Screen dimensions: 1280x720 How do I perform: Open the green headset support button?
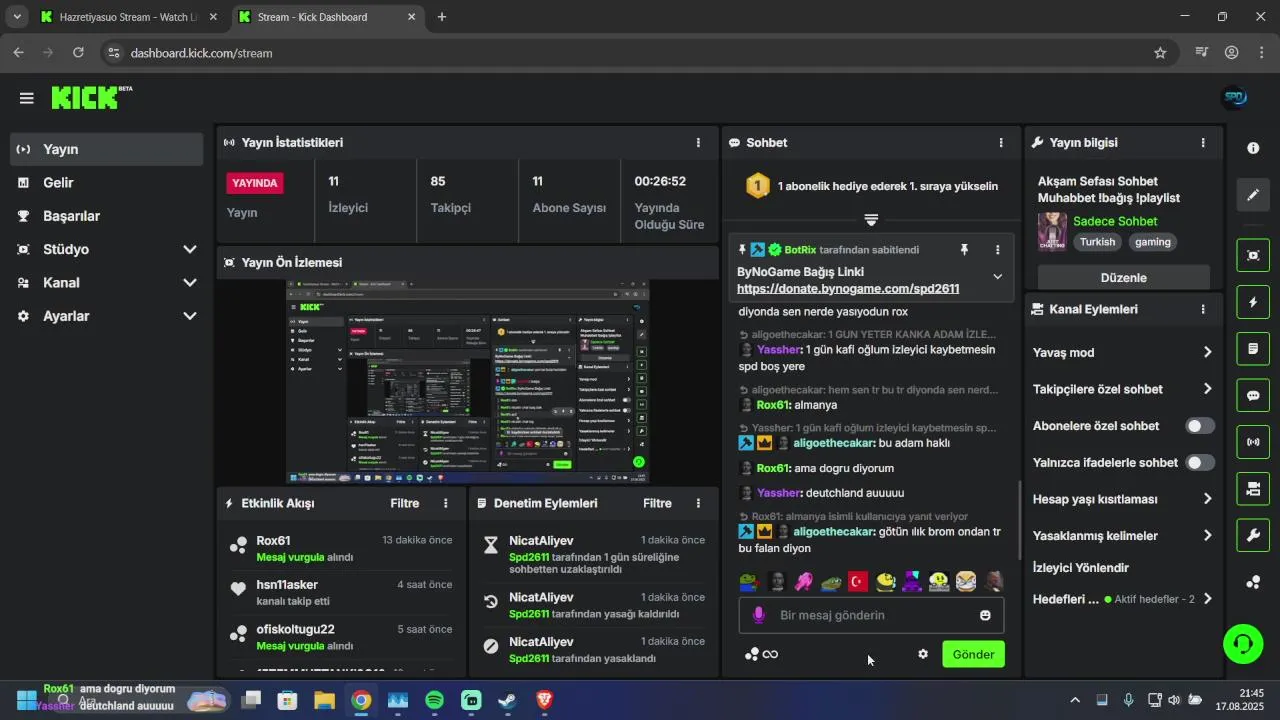coord(1243,644)
